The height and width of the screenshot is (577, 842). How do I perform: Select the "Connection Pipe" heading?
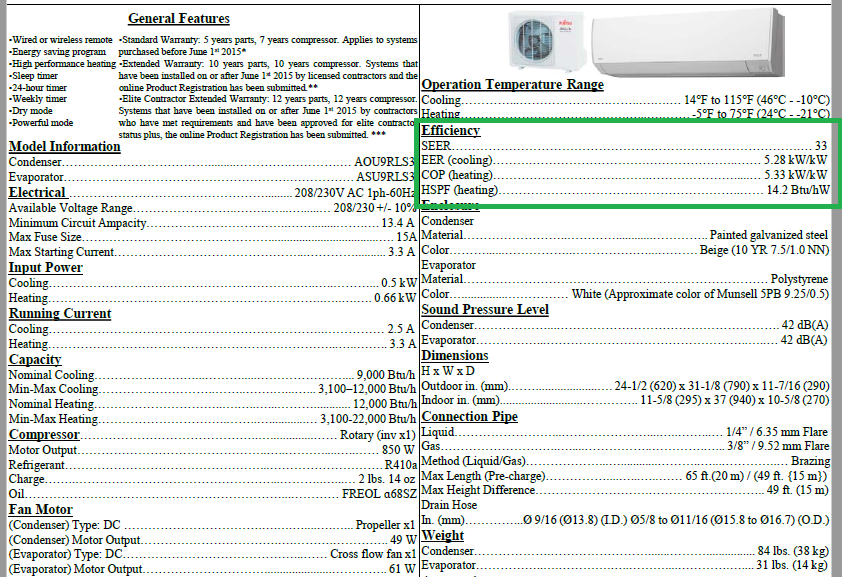click(x=469, y=417)
